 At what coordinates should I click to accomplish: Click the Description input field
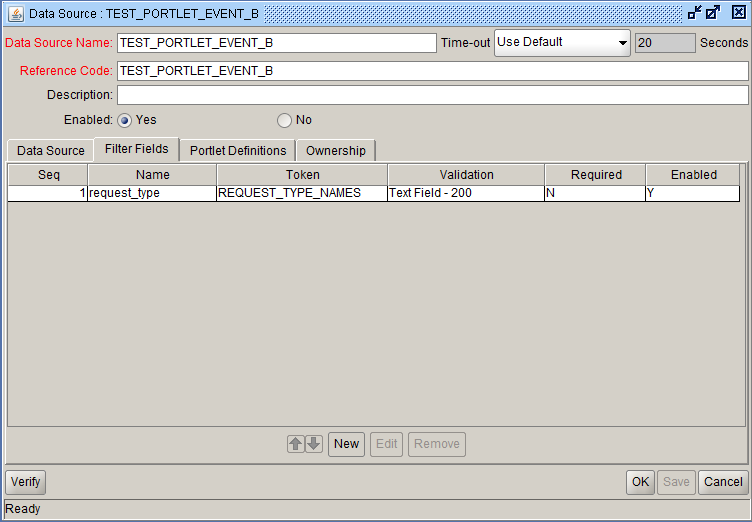click(432, 95)
